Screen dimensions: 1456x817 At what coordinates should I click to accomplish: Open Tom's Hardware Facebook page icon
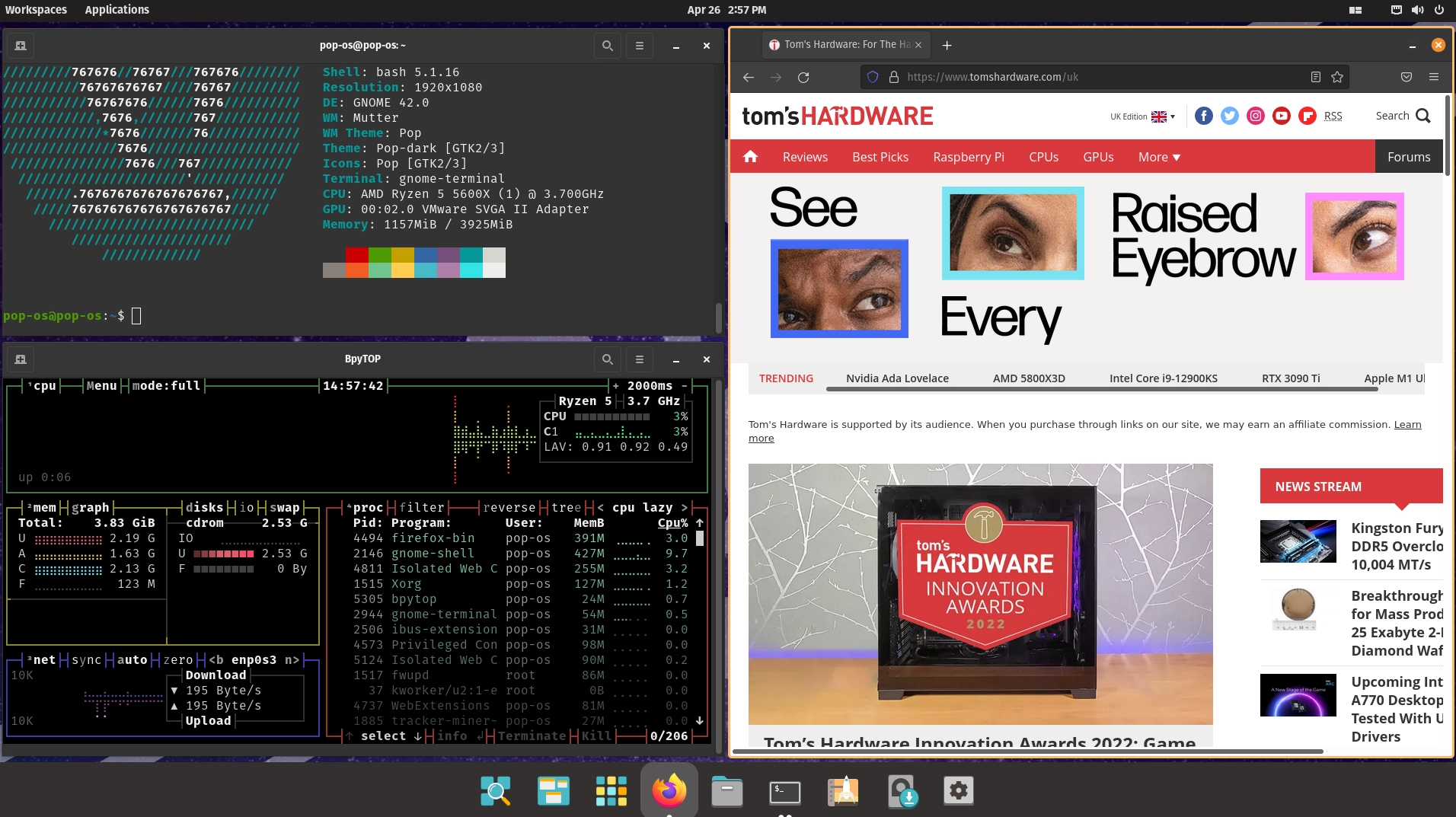1204,116
